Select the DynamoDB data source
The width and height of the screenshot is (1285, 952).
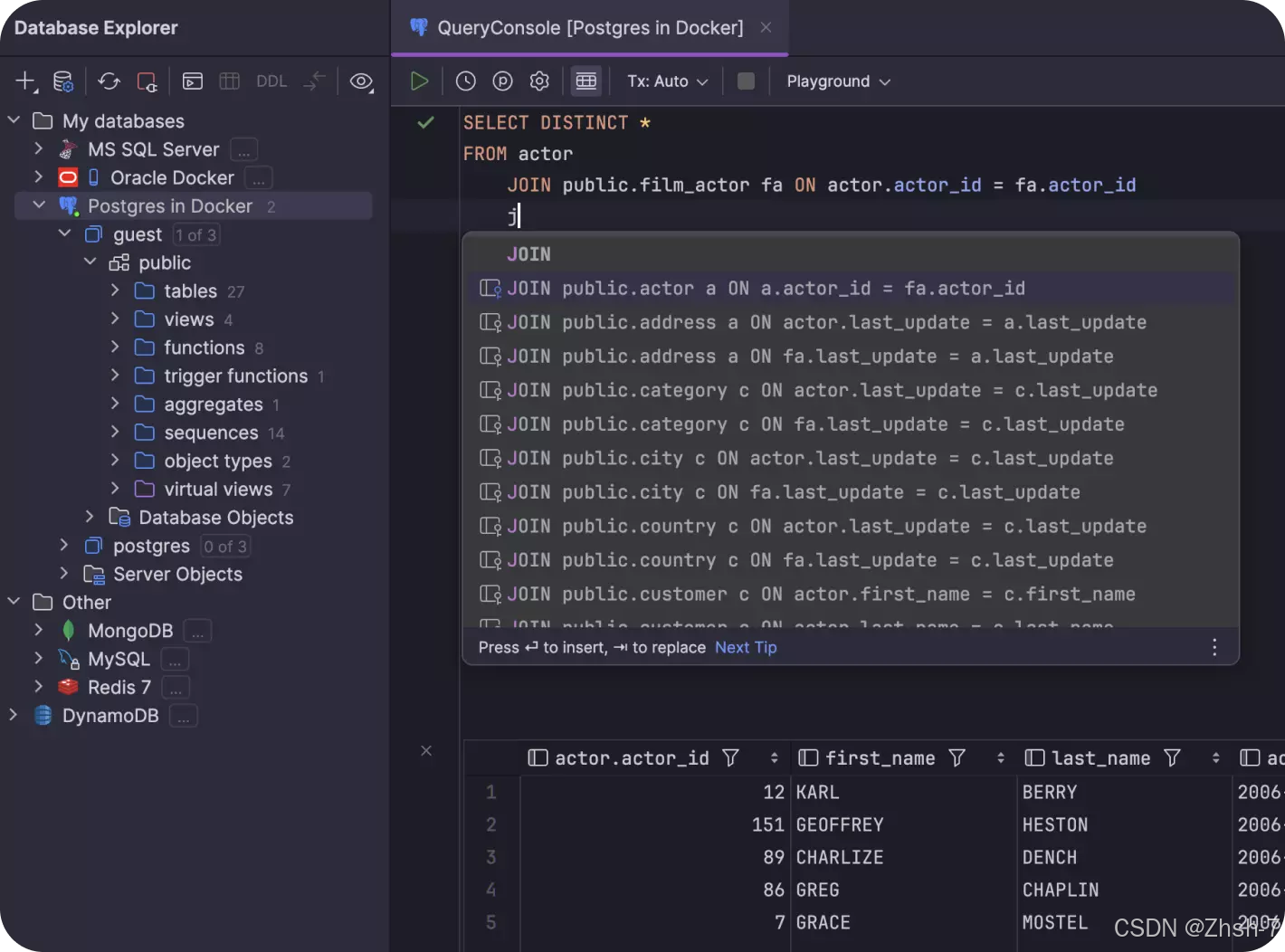tap(110, 716)
